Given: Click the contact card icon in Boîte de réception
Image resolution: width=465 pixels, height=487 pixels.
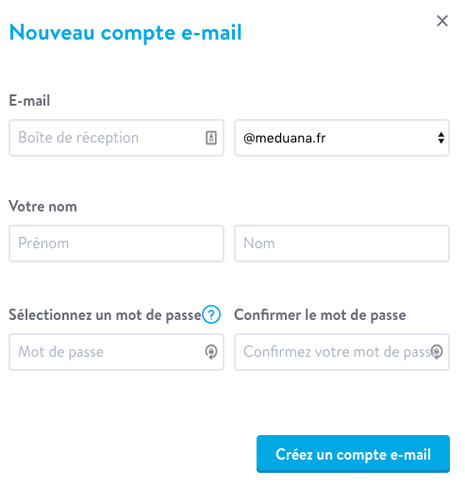Looking at the screenshot, I should tap(211, 138).
